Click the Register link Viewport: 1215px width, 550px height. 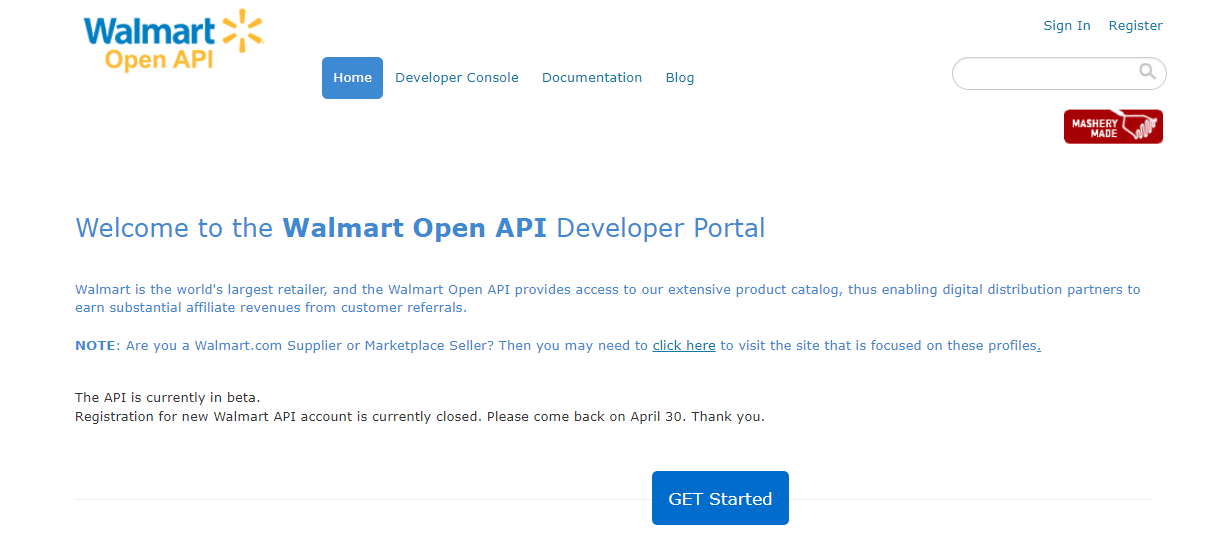1135,26
